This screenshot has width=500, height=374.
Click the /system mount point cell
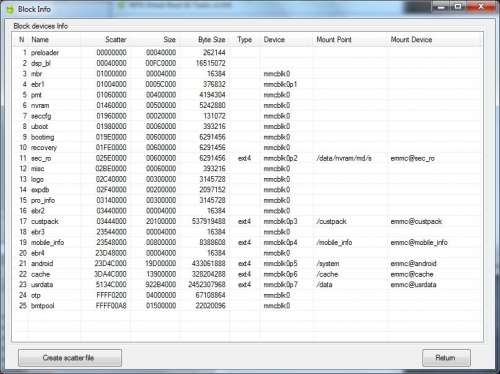coord(328,264)
